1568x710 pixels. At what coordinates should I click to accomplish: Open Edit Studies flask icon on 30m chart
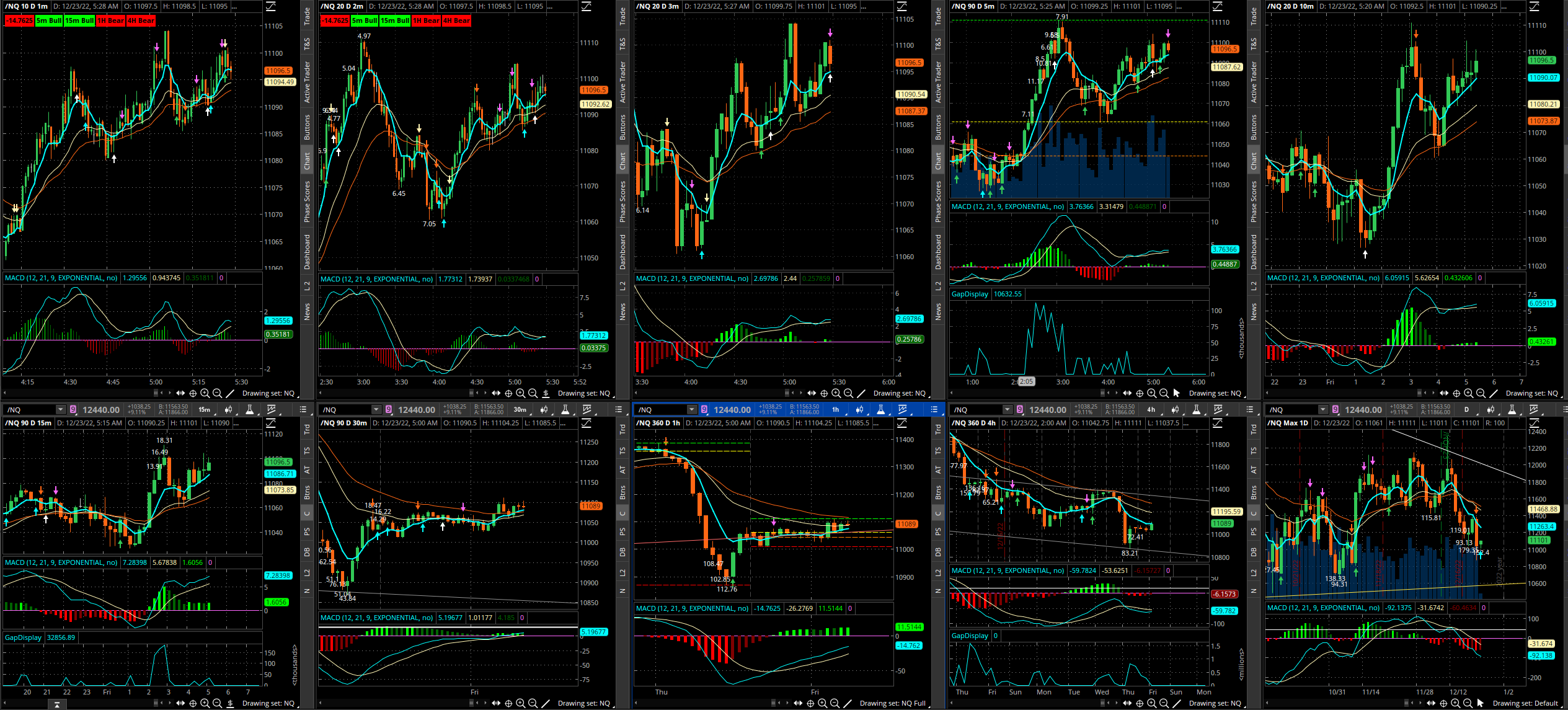(565, 409)
